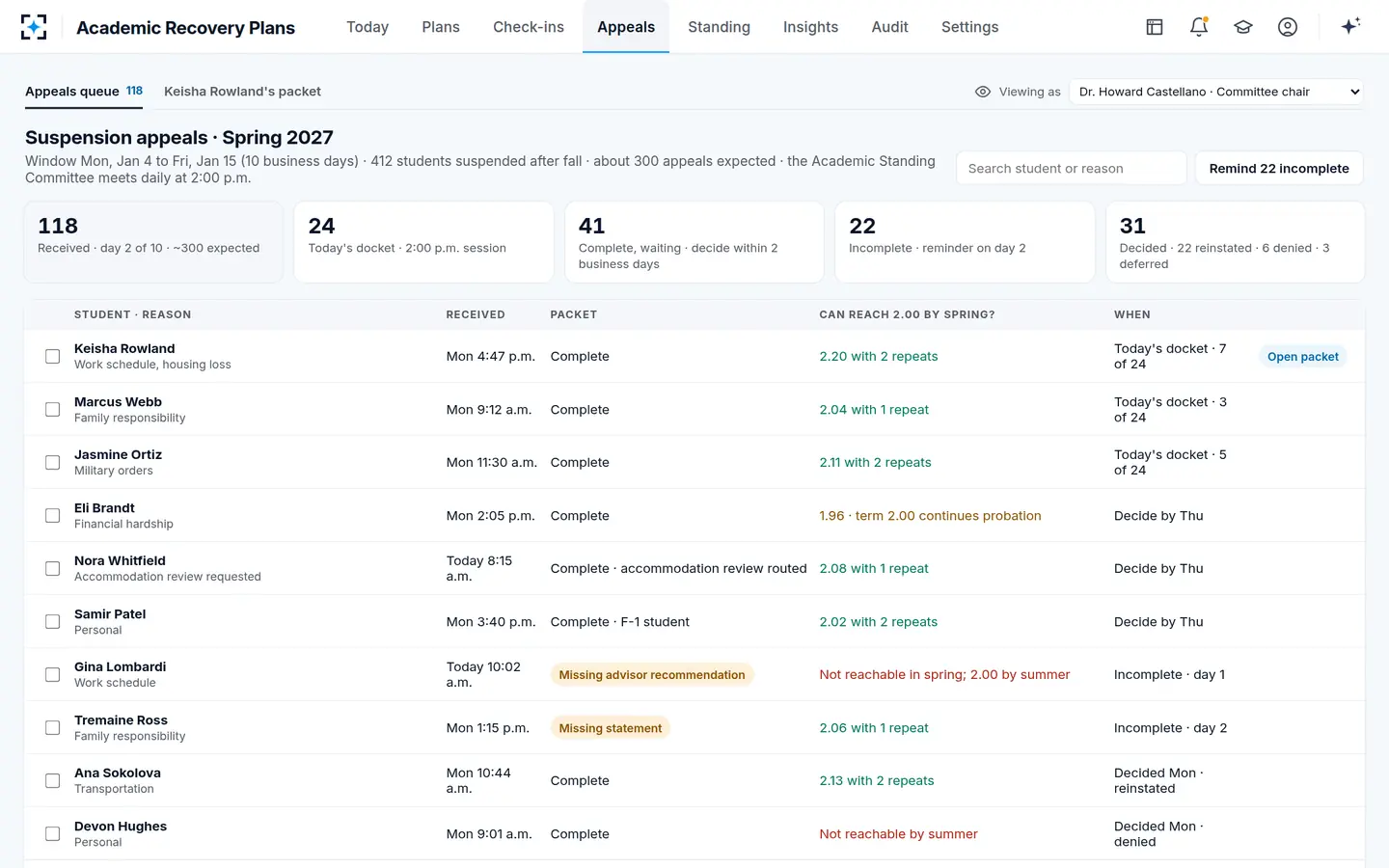
Task: Open the 31 Decided summary card
Action: 1235,241
